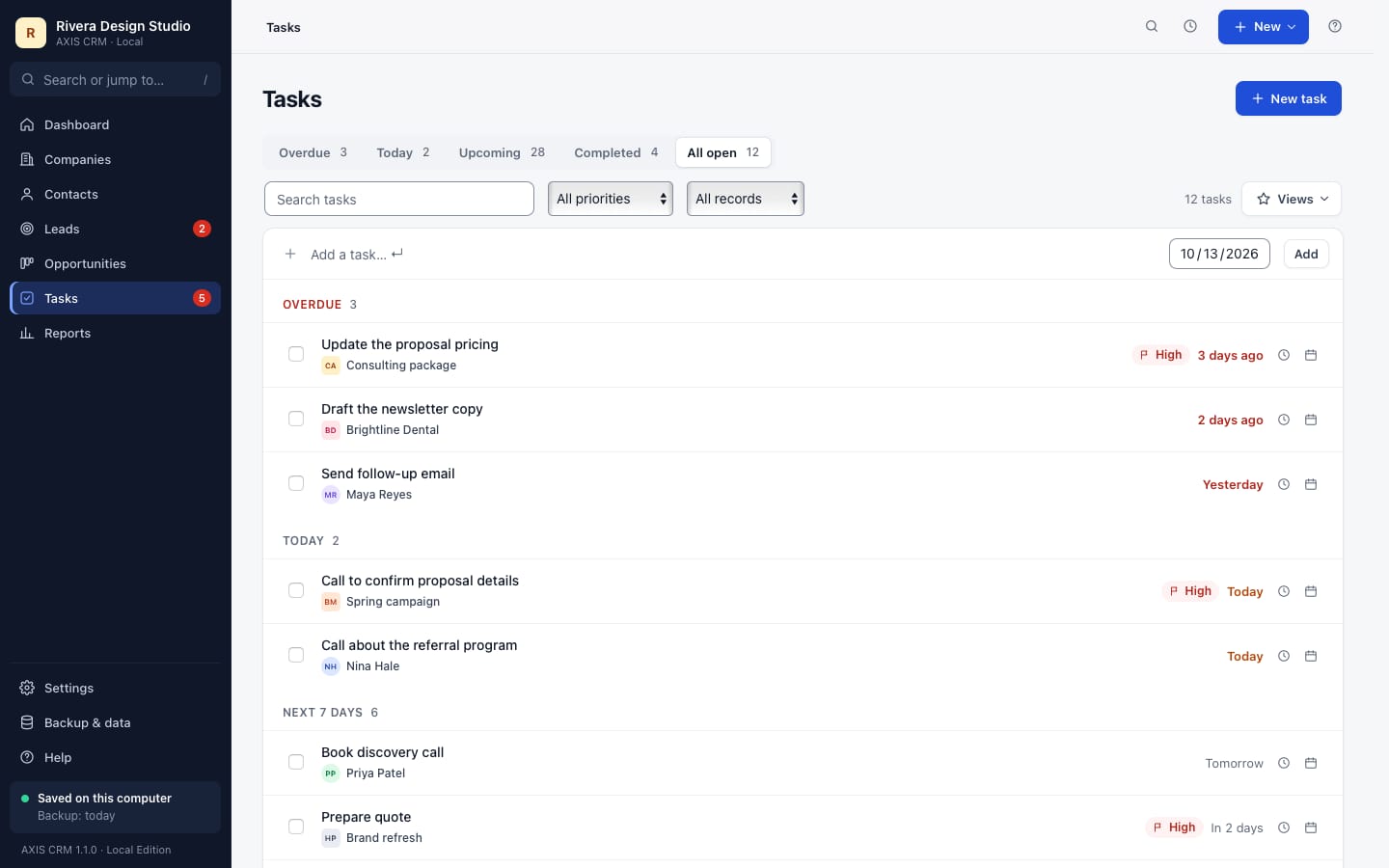Open the New dropdown in the header

point(1264,27)
